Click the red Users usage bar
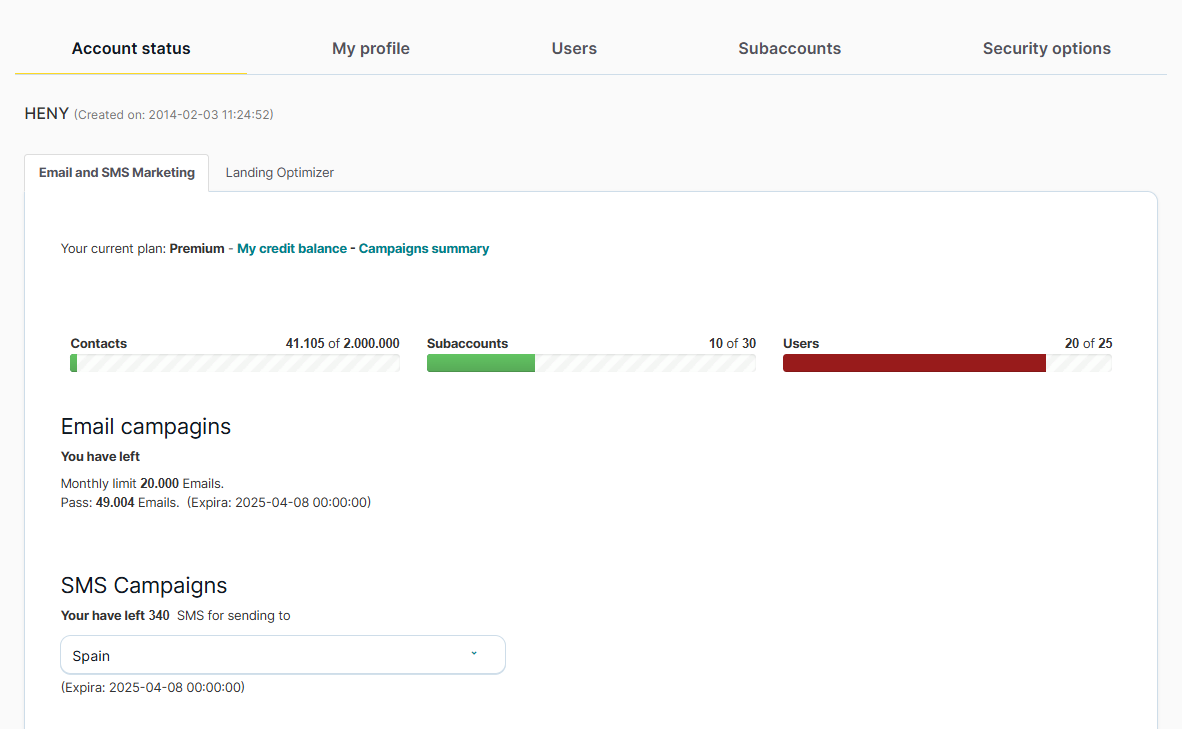Image resolution: width=1182 pixels, height=729 pixels. tap(914, 363)
